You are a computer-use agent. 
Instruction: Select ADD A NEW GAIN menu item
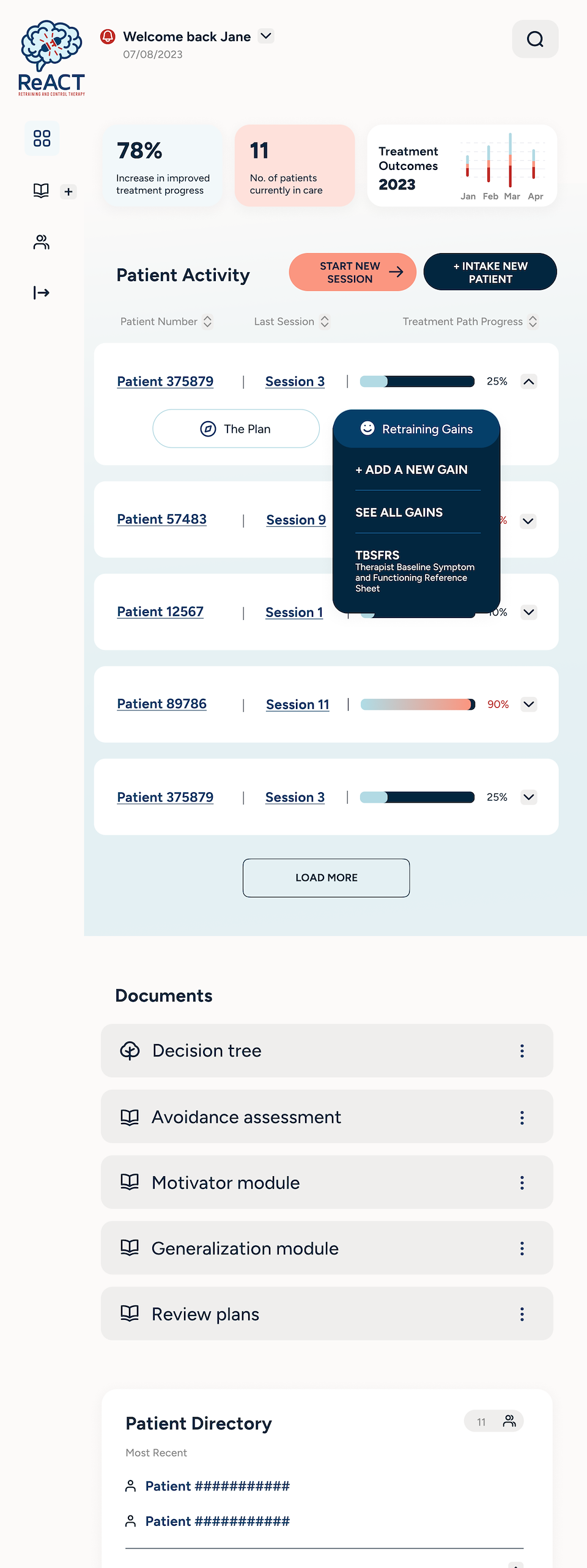coord(412,469)
